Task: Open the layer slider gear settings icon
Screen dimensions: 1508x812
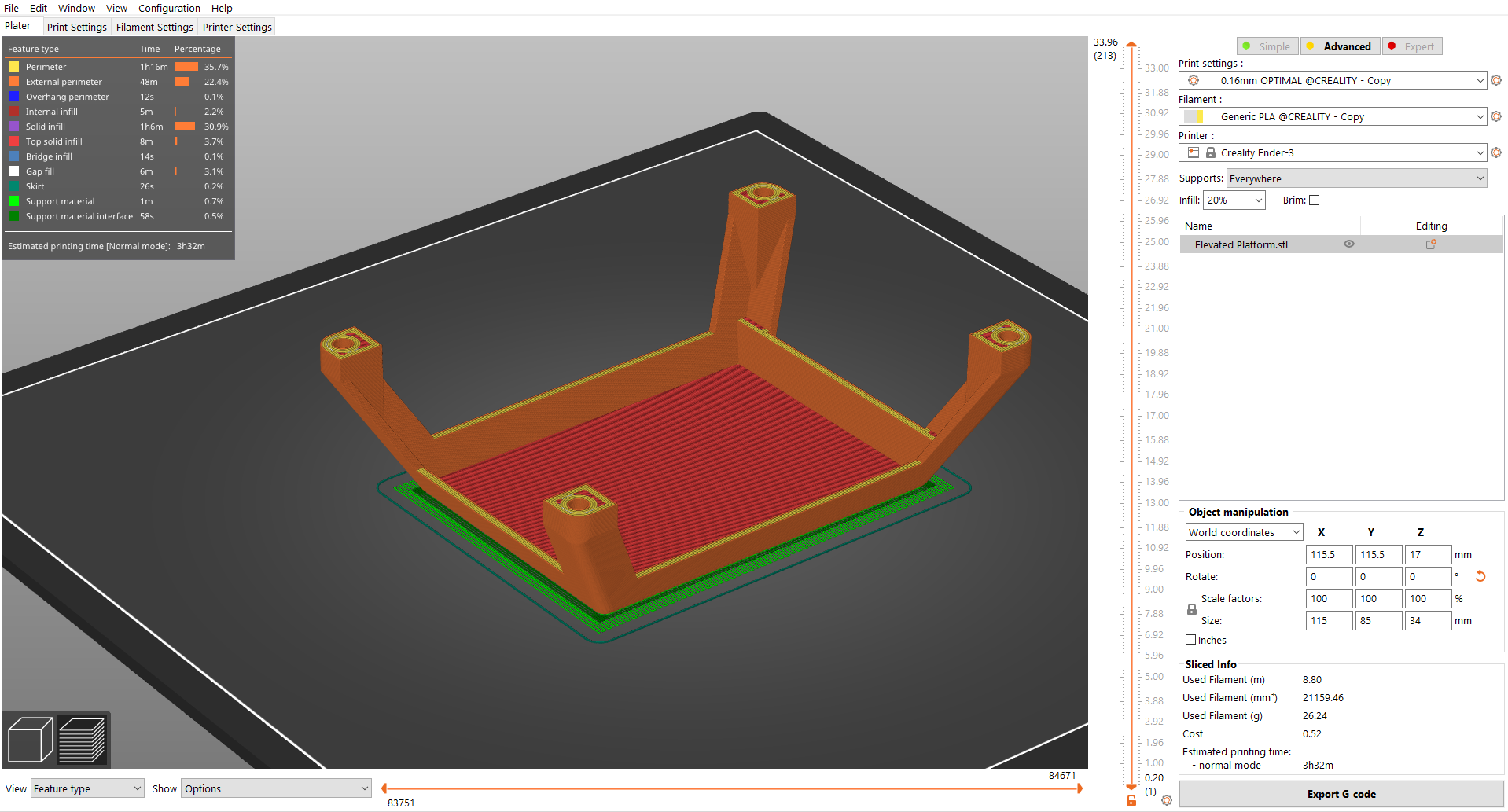Action: tap(1167, 800)
